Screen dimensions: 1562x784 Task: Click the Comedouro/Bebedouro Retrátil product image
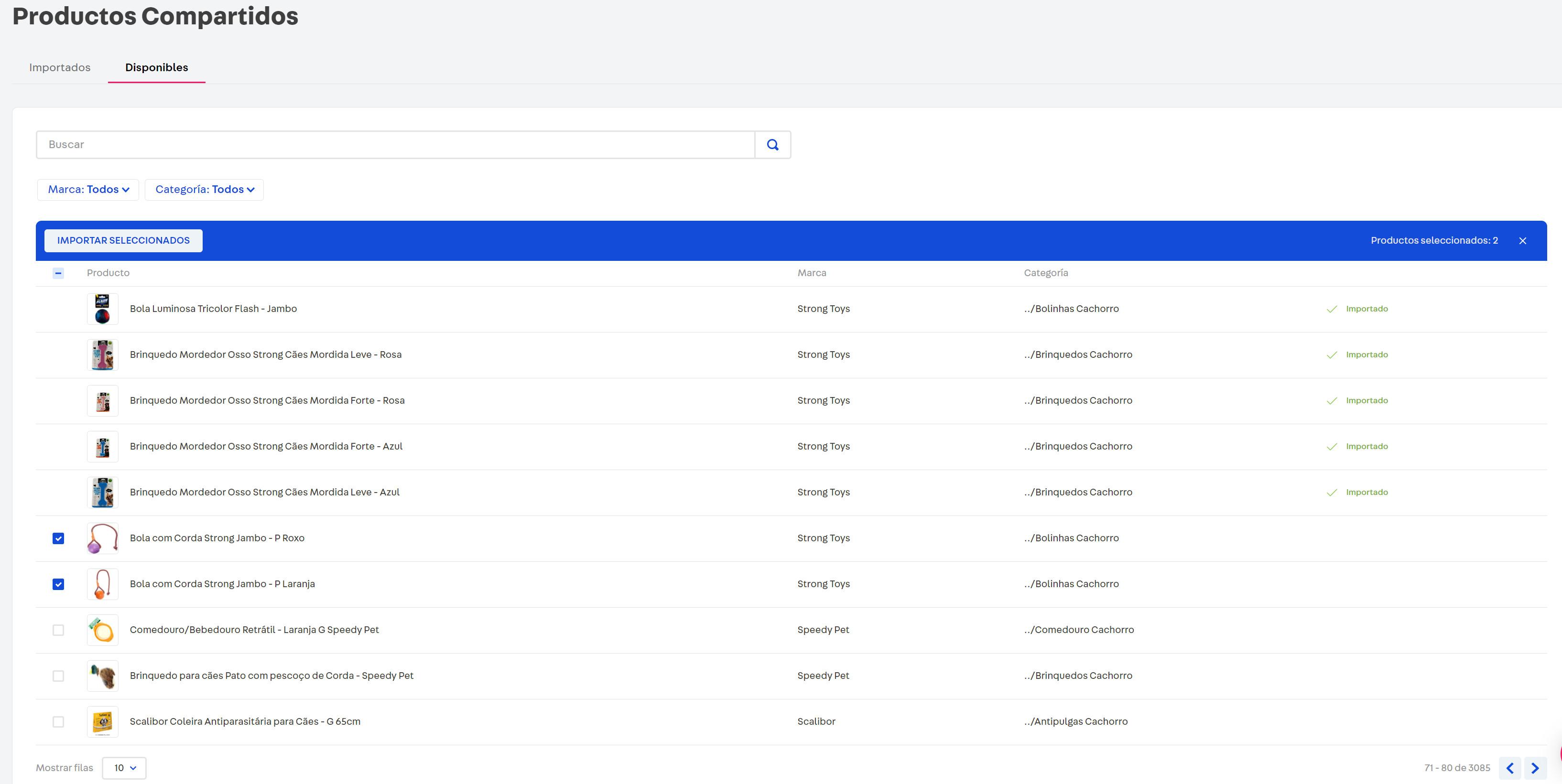click(102, 630)
